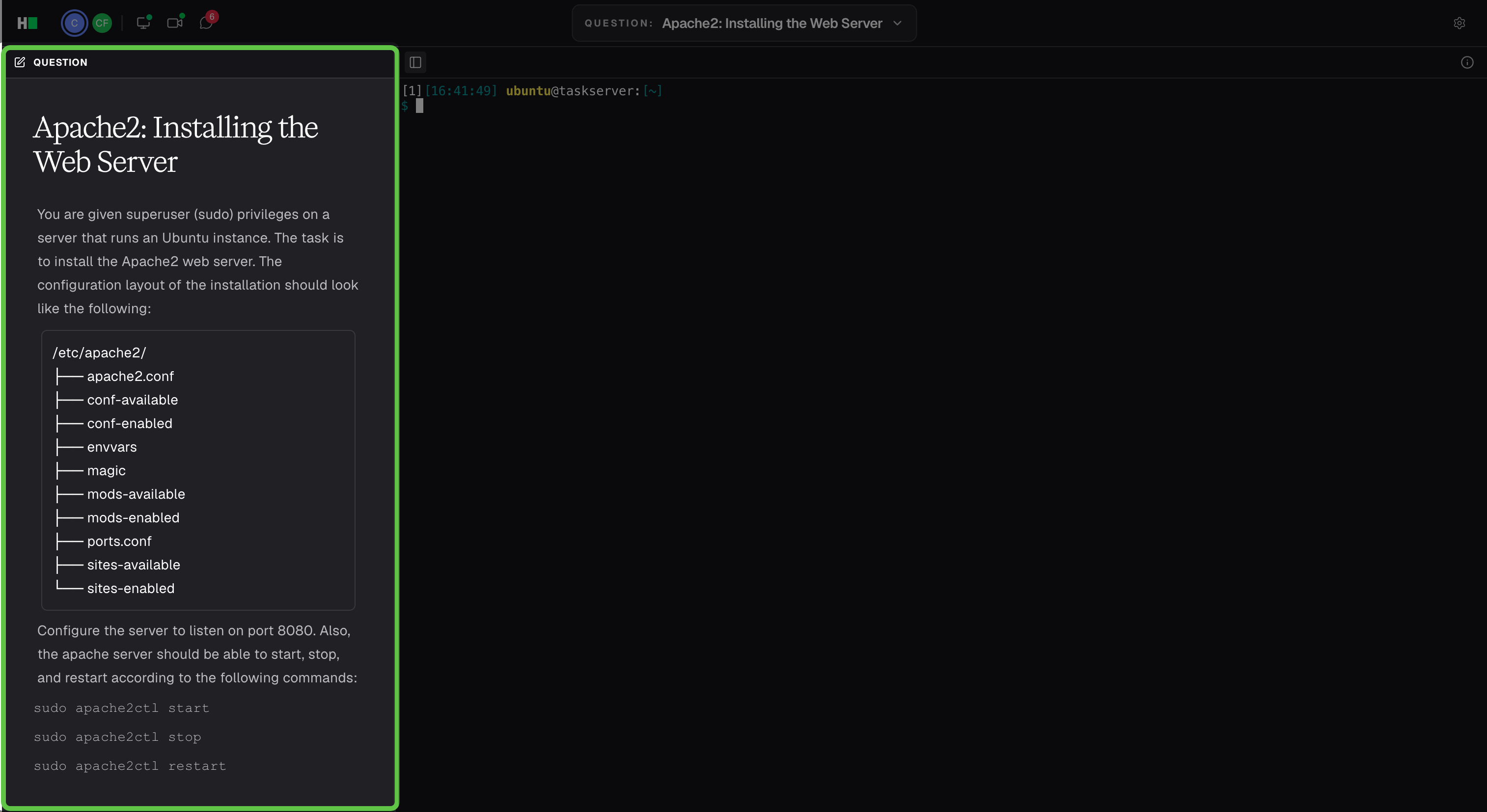Click the HackerRank logo icon
The height and width of the screenshot is (812, 1487).
[x=27, y=23]
